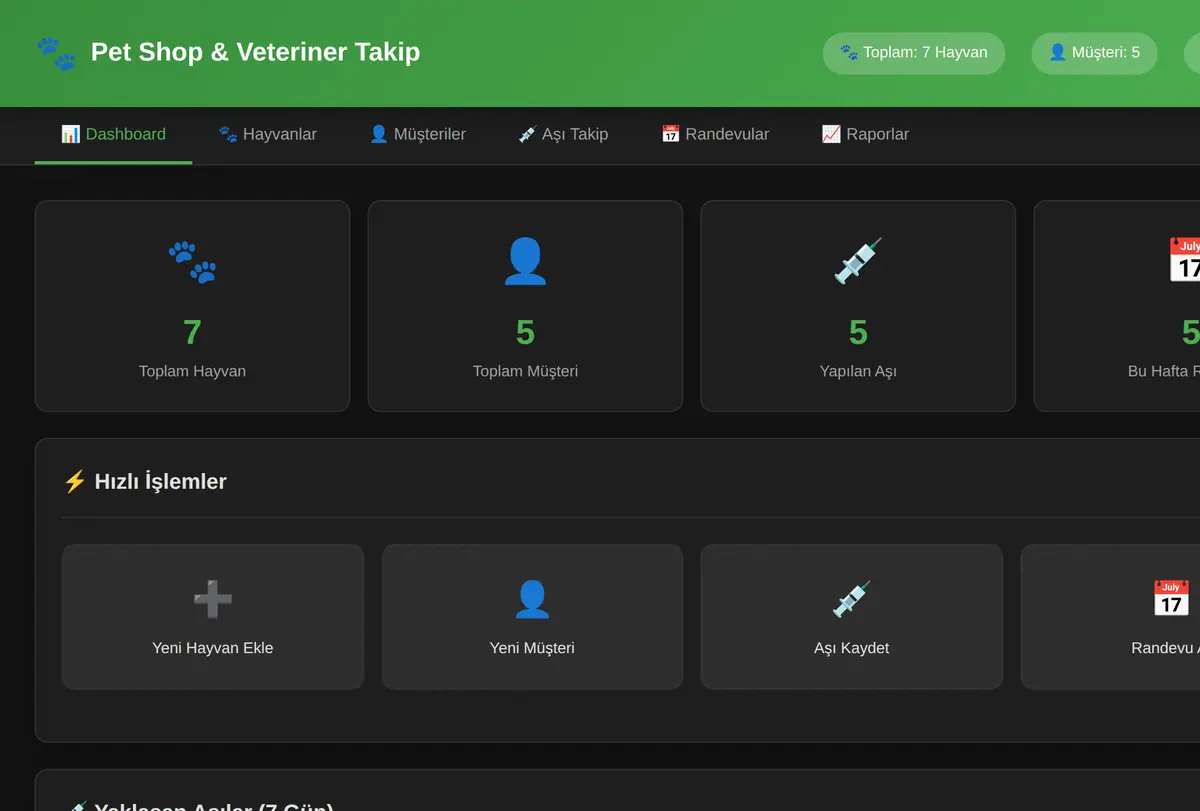Screen dimensions: 1200x811
Task: Open the Randevular tab
Action: point(715,134)
